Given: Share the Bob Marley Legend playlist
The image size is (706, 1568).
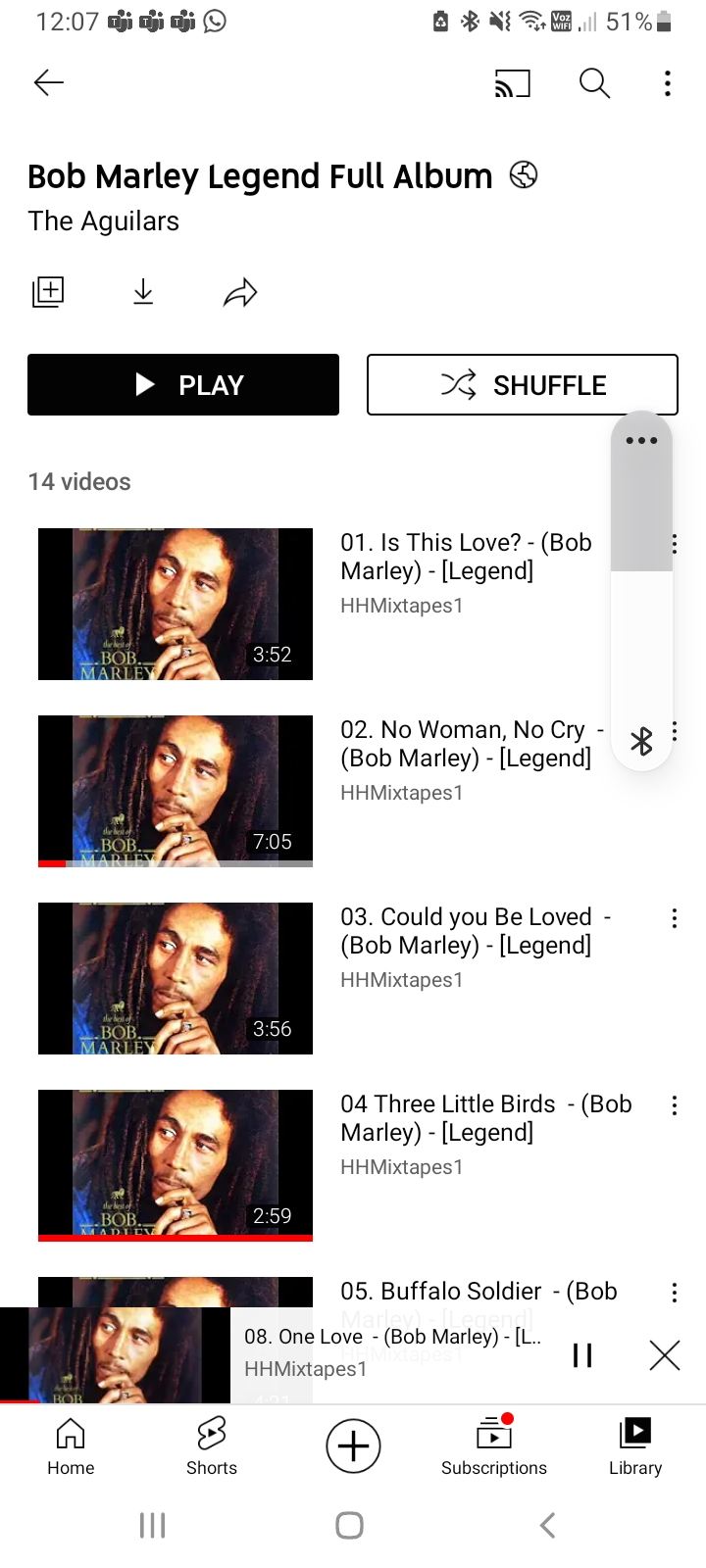Looking at the screenshot, I should (240, 292).
